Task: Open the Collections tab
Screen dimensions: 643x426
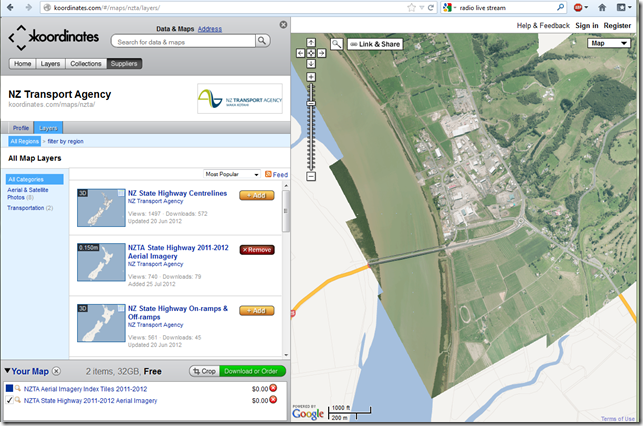Action: pyautogui.click(x=86, y=64)
